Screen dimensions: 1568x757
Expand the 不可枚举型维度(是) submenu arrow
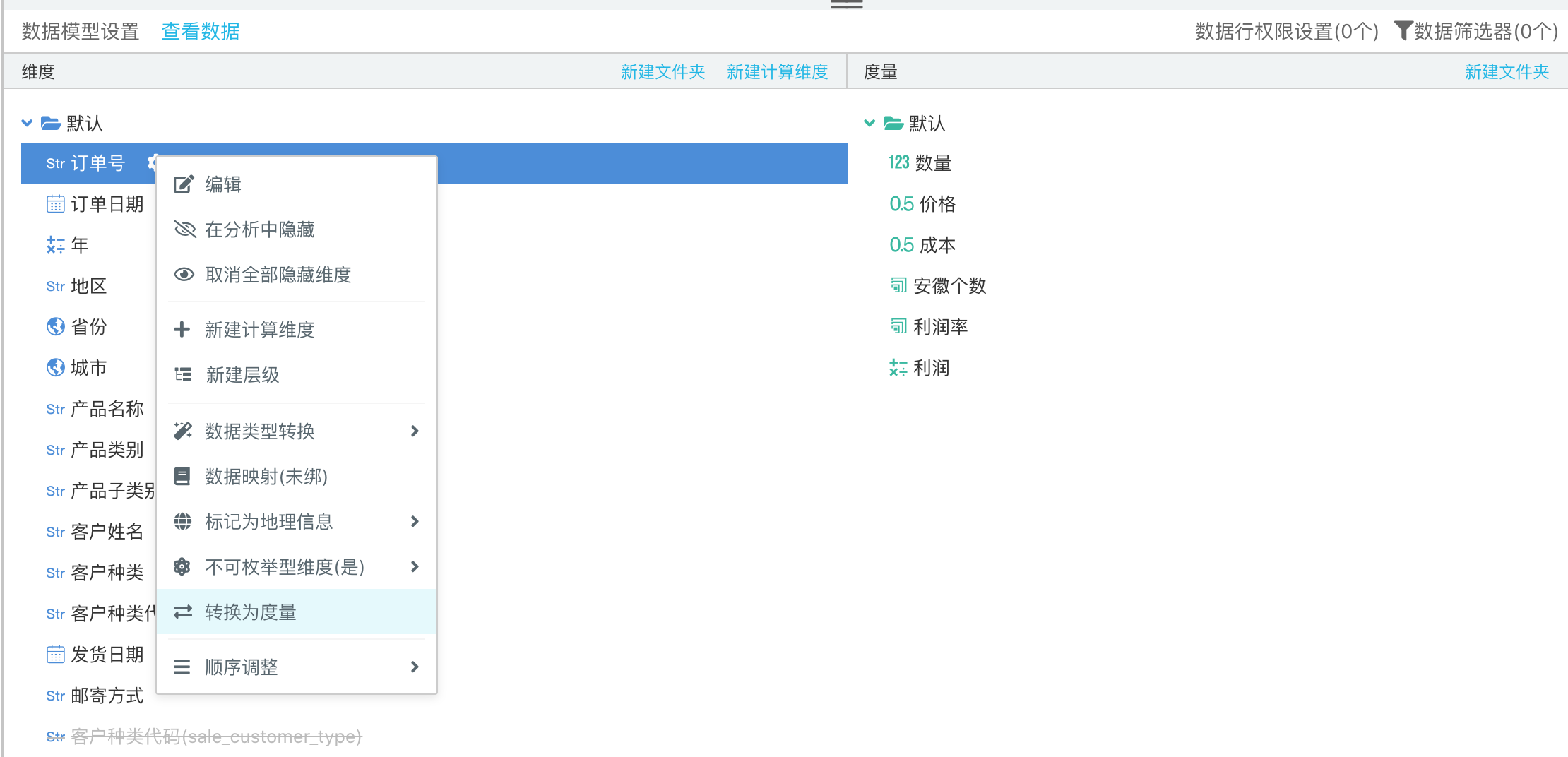click(415, 566)
